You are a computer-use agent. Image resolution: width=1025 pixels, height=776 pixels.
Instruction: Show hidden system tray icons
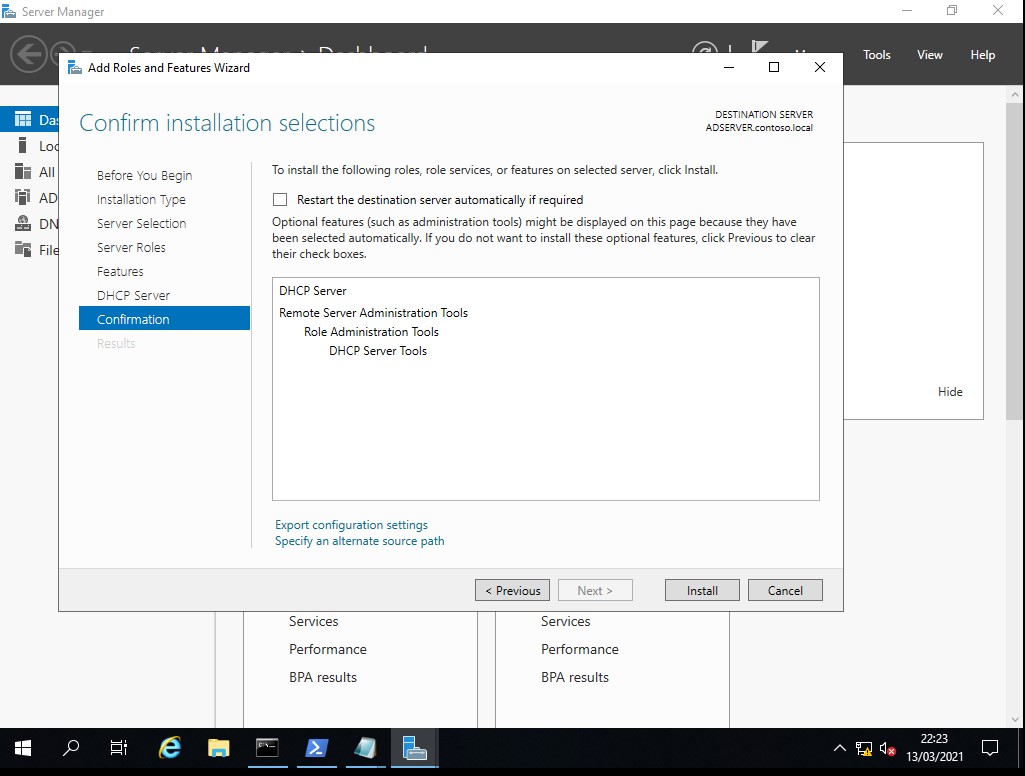tap(839, 748)
